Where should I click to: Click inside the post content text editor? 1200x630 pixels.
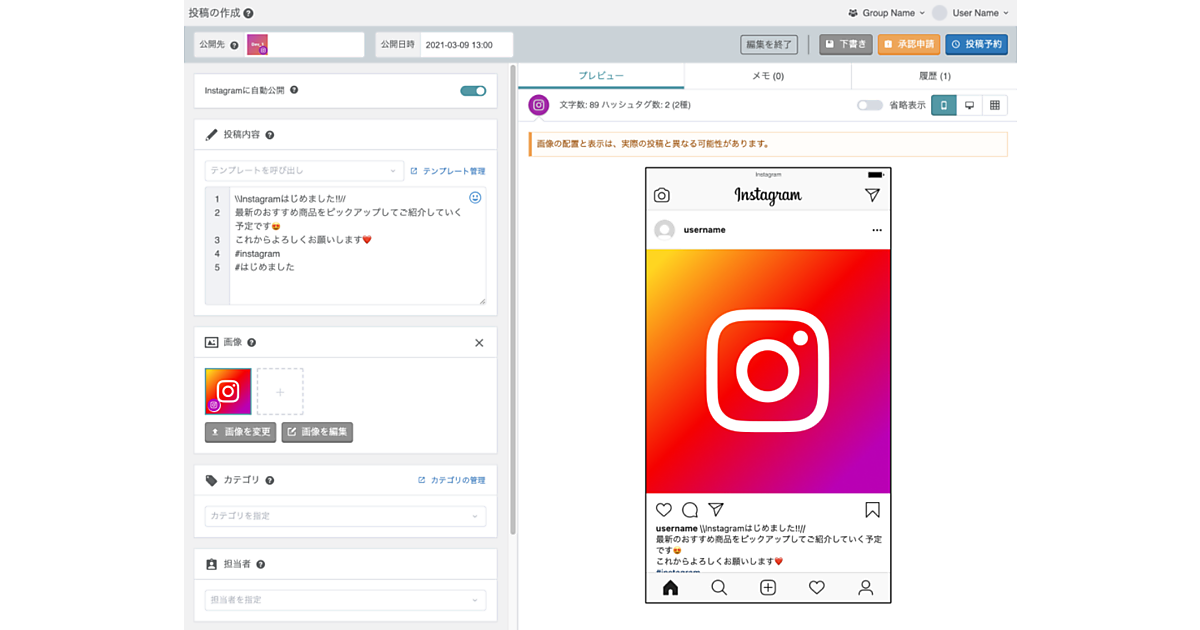coord(345,246)
